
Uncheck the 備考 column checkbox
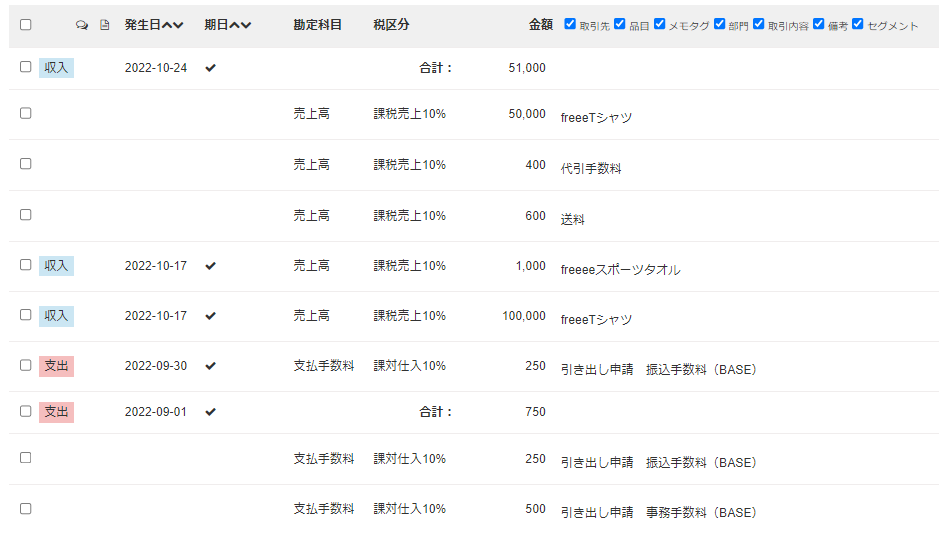point(819,23)
